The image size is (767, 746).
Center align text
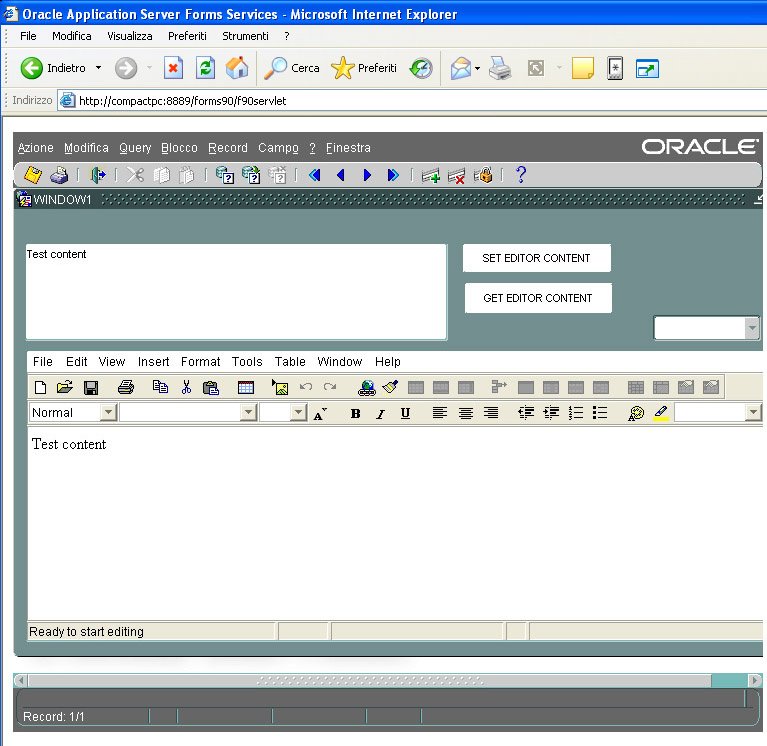coord(466,413)
